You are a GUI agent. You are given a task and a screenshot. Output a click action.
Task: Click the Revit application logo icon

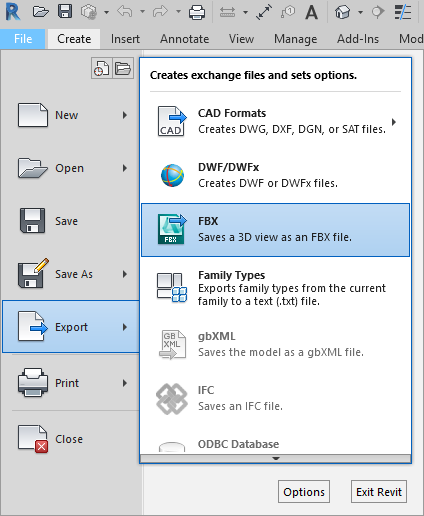click(13, 12)
